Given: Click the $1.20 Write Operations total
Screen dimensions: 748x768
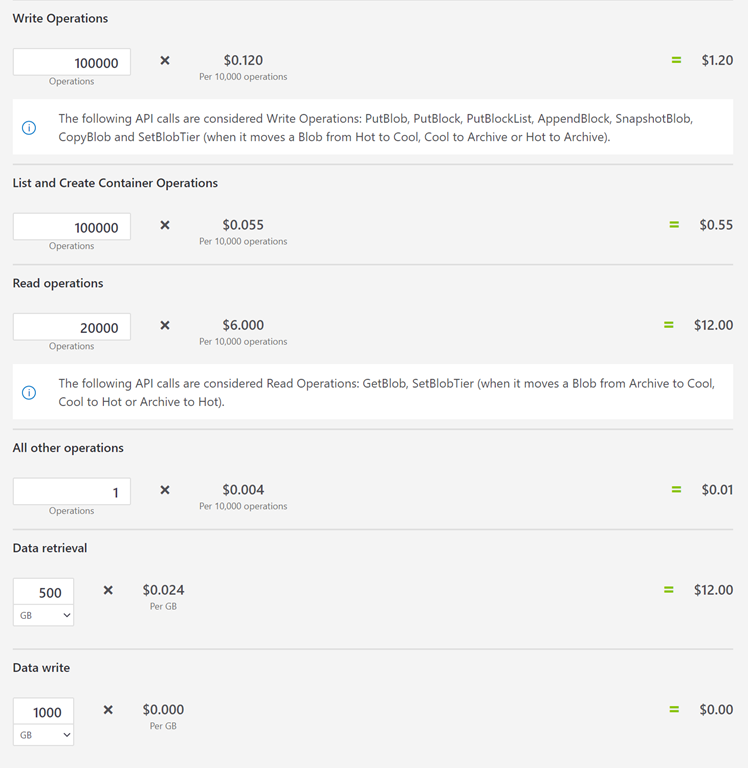Looking at the screenshot, I should click(x=717, y=60).
